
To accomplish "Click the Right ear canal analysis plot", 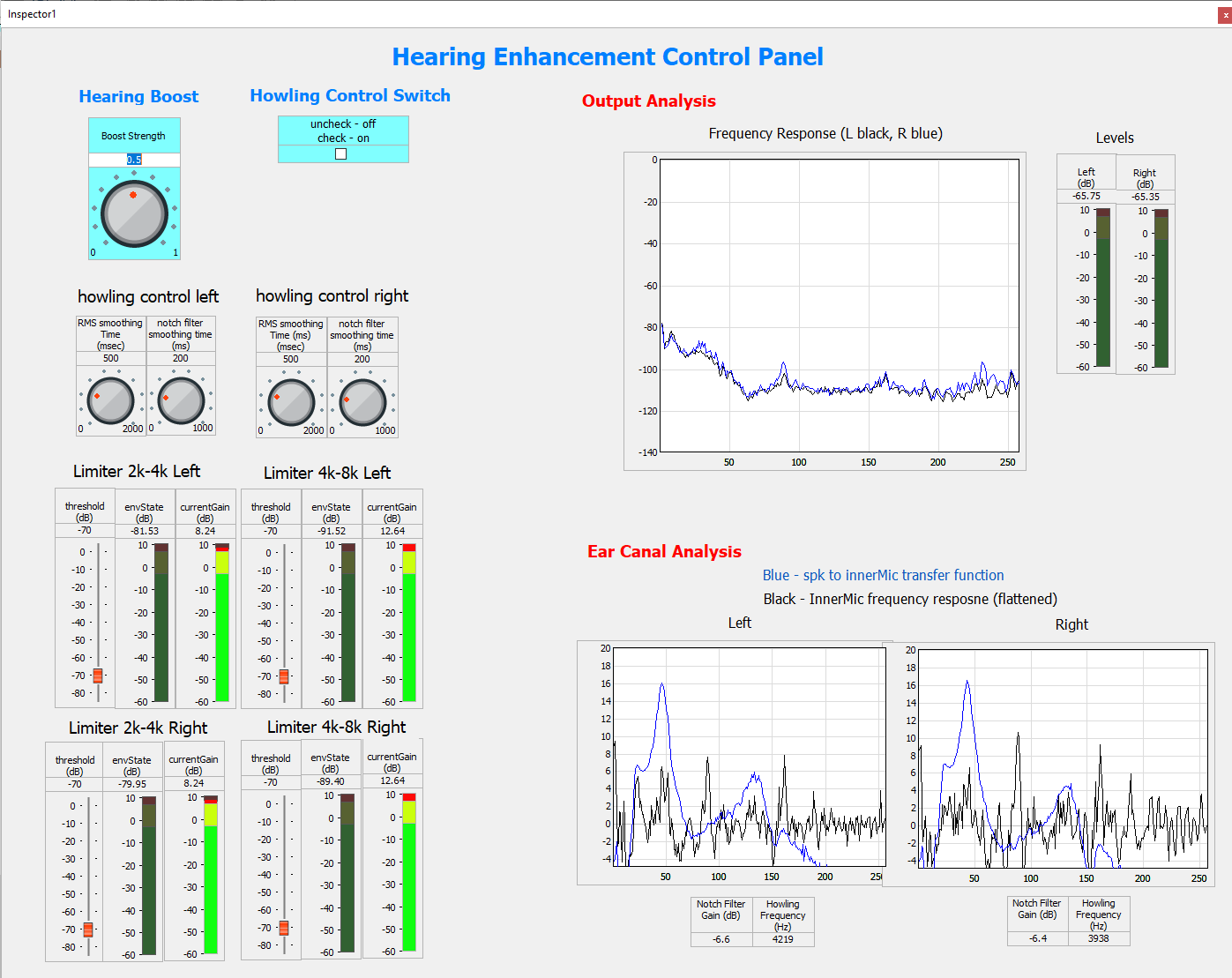I will 1062,758.
